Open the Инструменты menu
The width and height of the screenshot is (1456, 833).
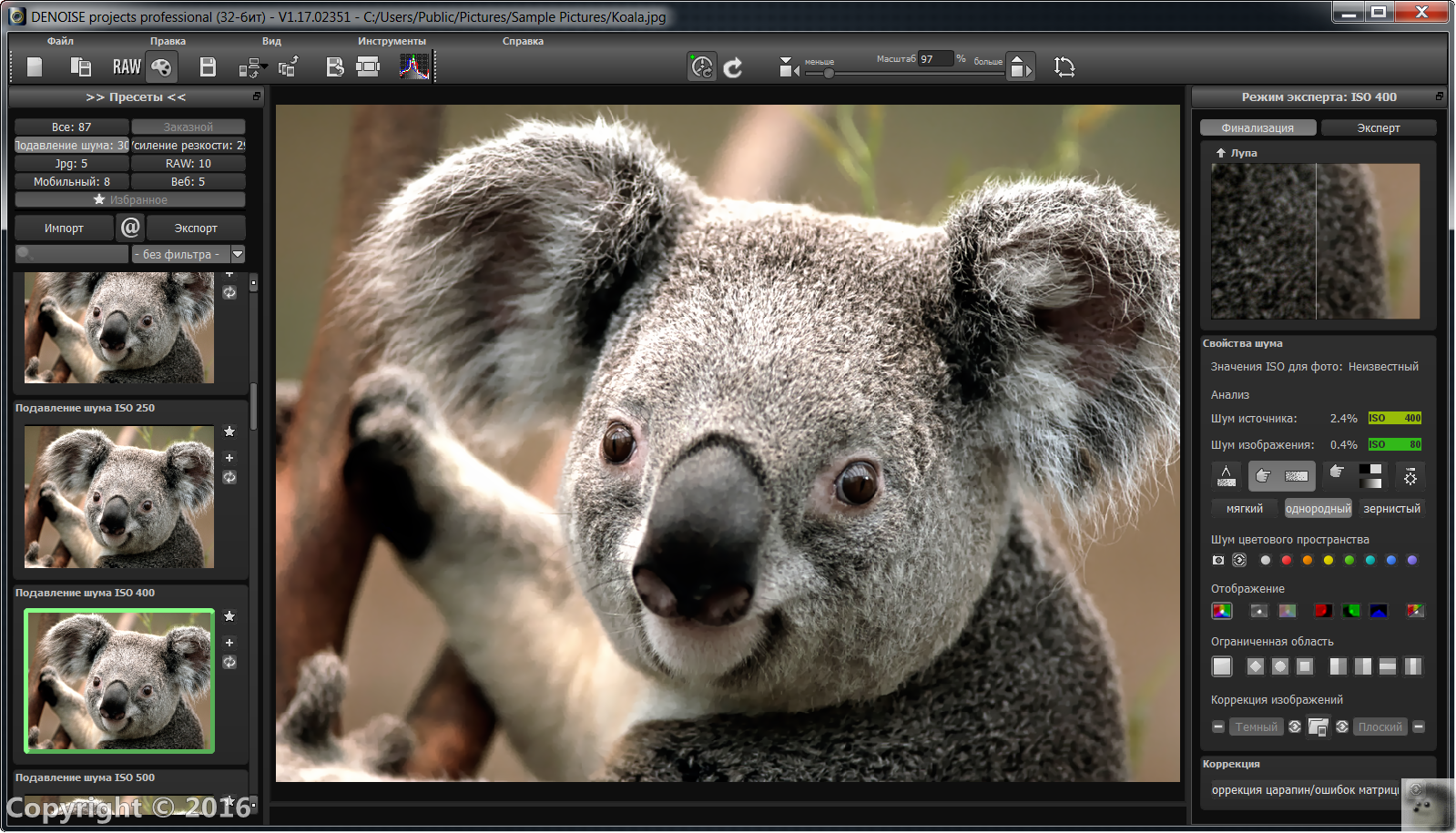coord(392,41)
